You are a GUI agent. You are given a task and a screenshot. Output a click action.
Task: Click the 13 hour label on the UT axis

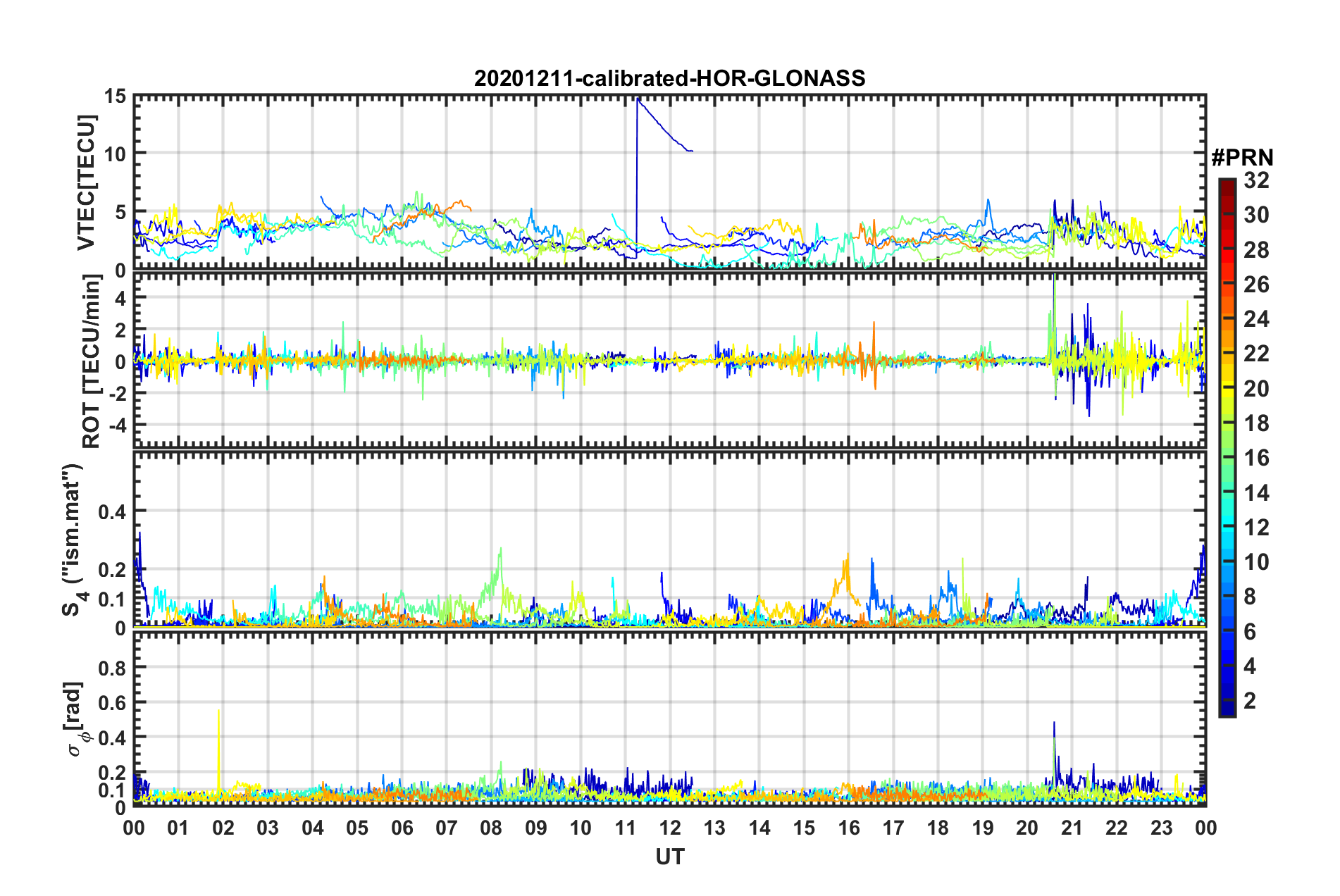715,828
